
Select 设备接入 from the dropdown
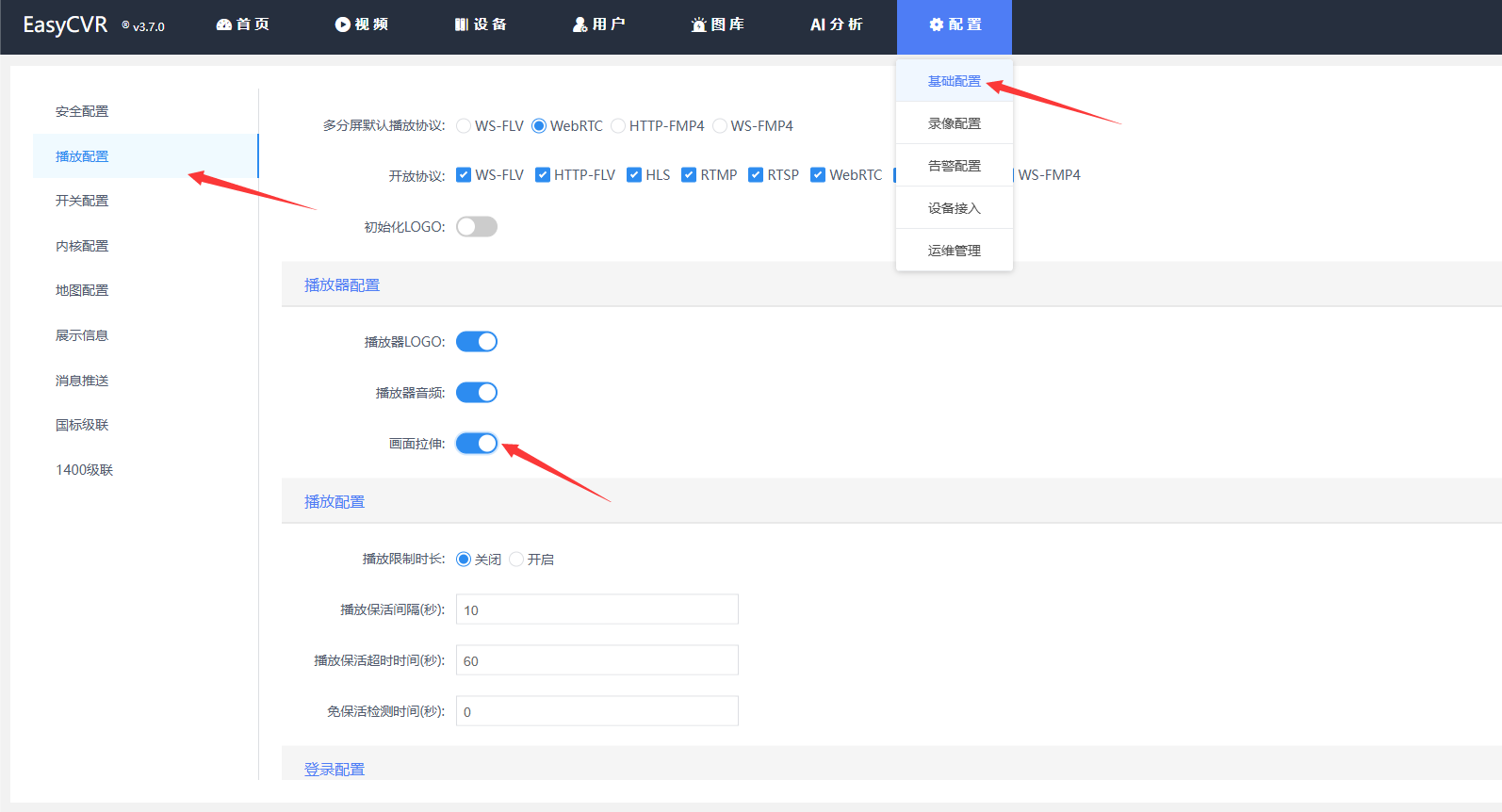(x=955, y=208)
